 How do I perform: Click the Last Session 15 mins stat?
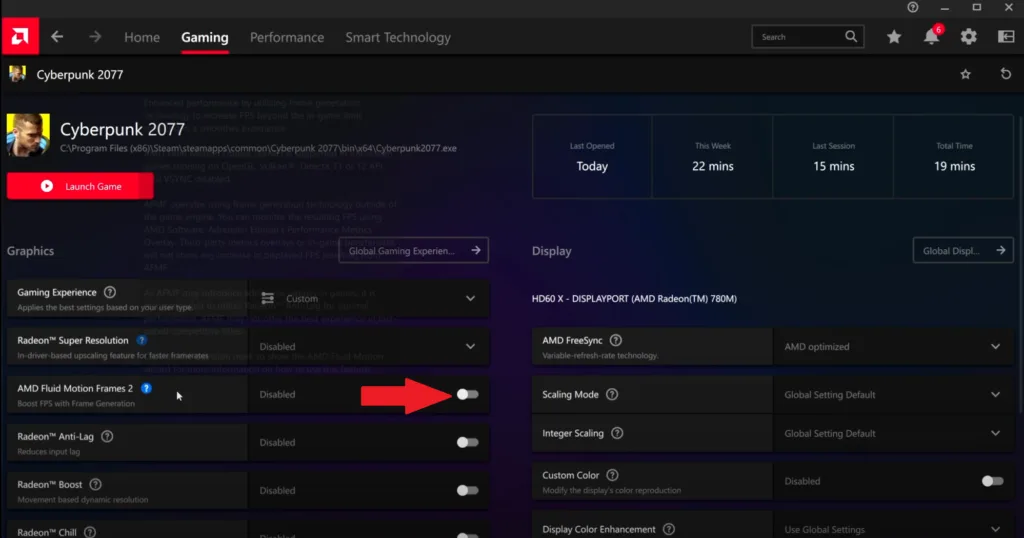tap(833, 157)
